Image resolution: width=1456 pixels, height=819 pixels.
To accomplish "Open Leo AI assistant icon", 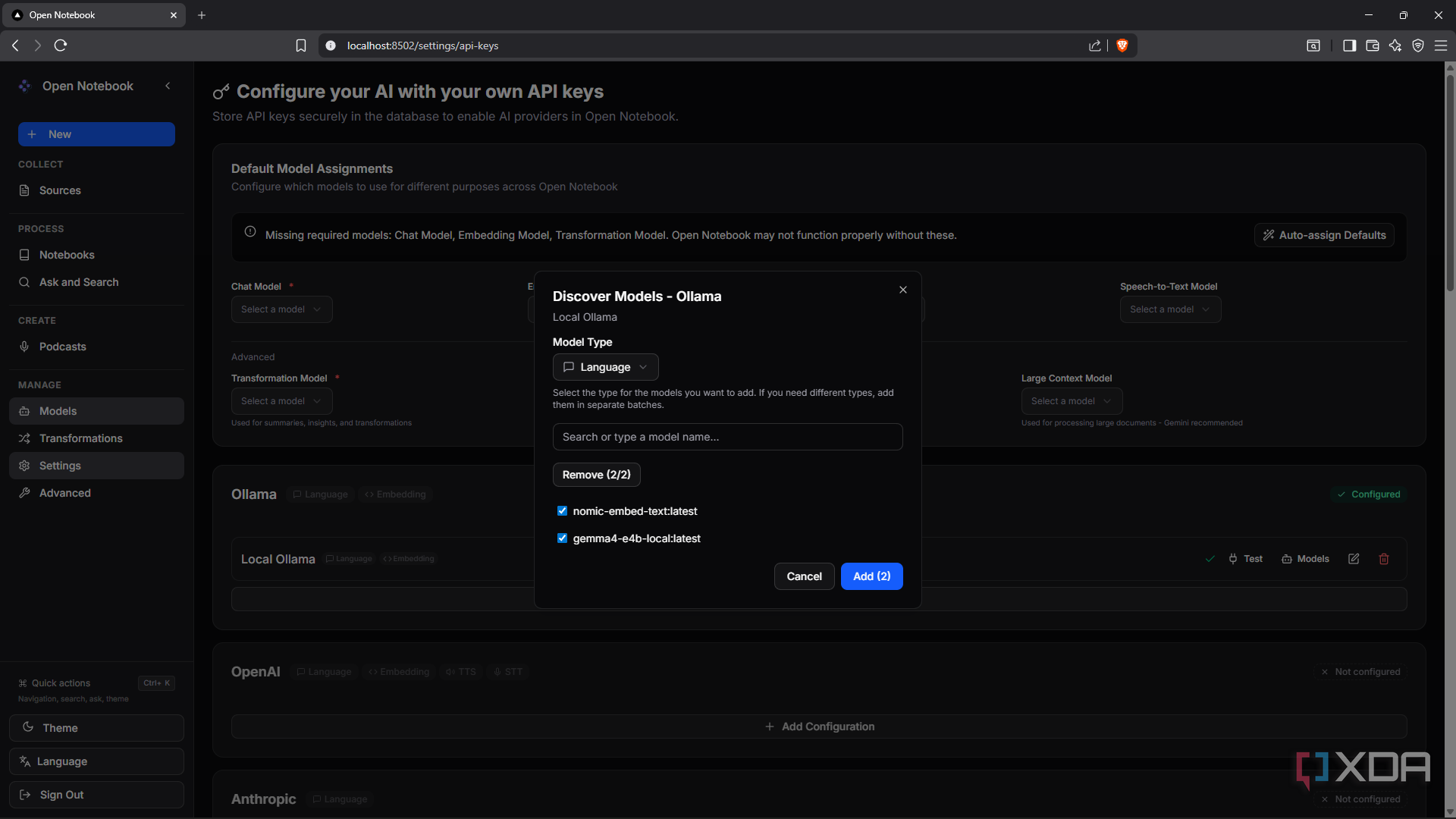I will point(1395,45).
